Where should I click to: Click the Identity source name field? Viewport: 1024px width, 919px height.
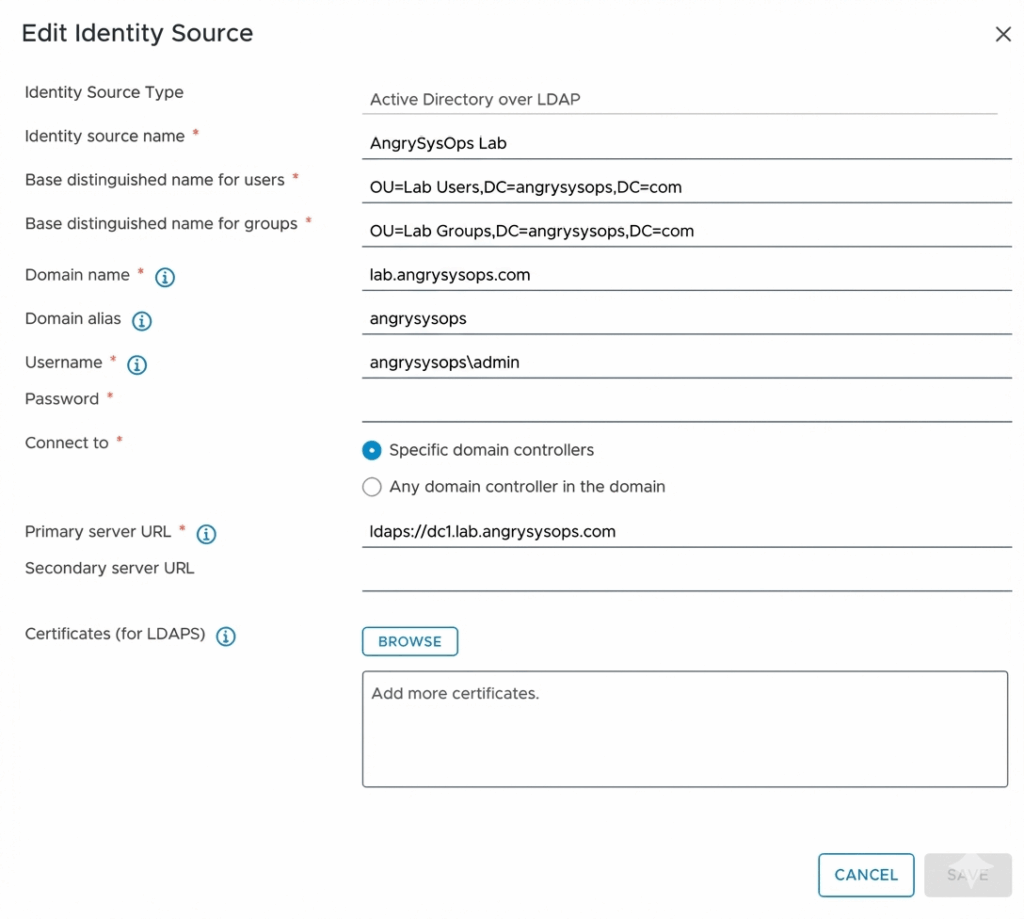click(686, 143)
